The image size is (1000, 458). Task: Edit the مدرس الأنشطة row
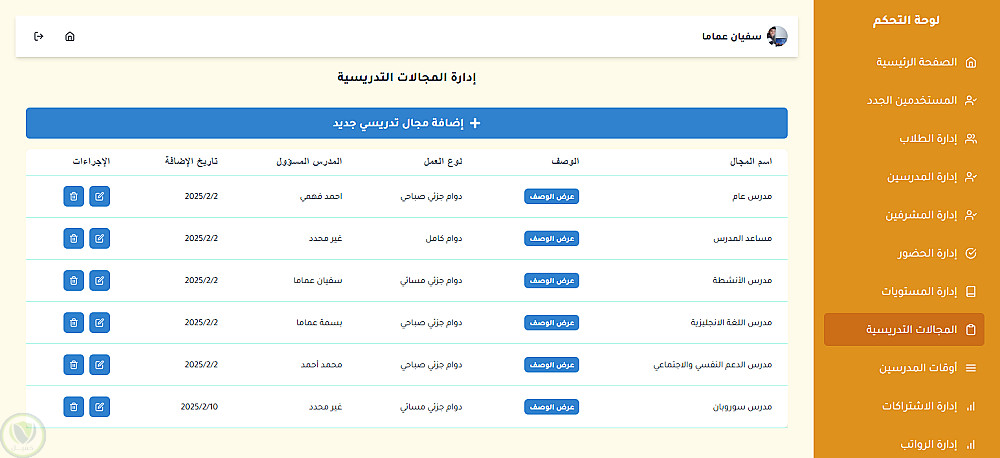tap(99, 281)
